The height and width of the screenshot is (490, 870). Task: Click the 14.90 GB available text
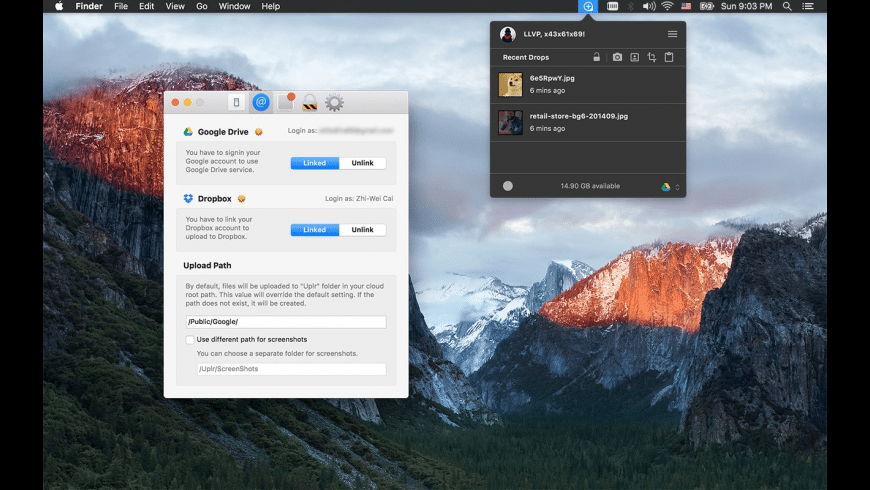pyautogui.click(x=590, y=186)
